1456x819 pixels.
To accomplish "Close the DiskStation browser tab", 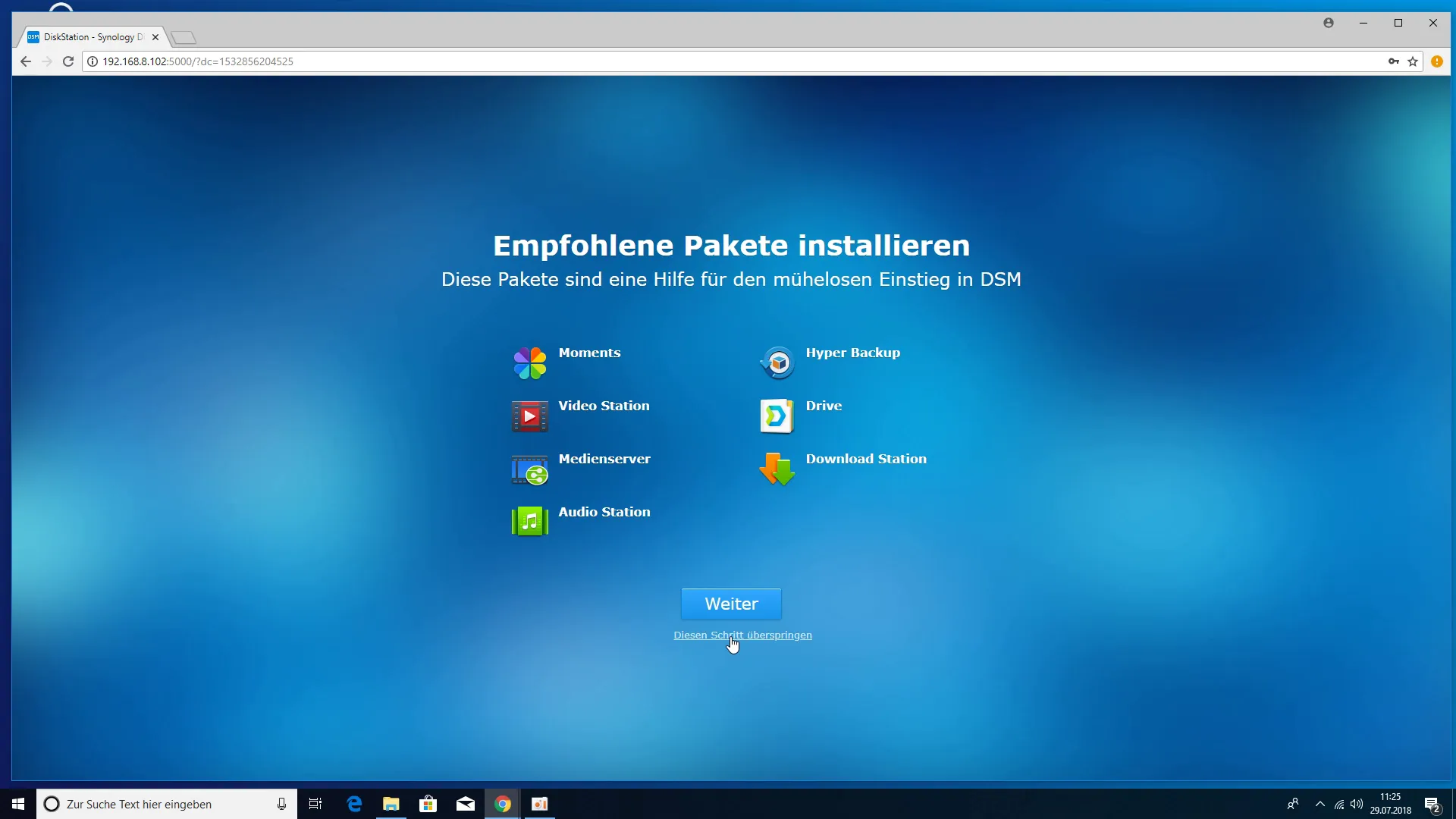I will [x=155, y=36].
